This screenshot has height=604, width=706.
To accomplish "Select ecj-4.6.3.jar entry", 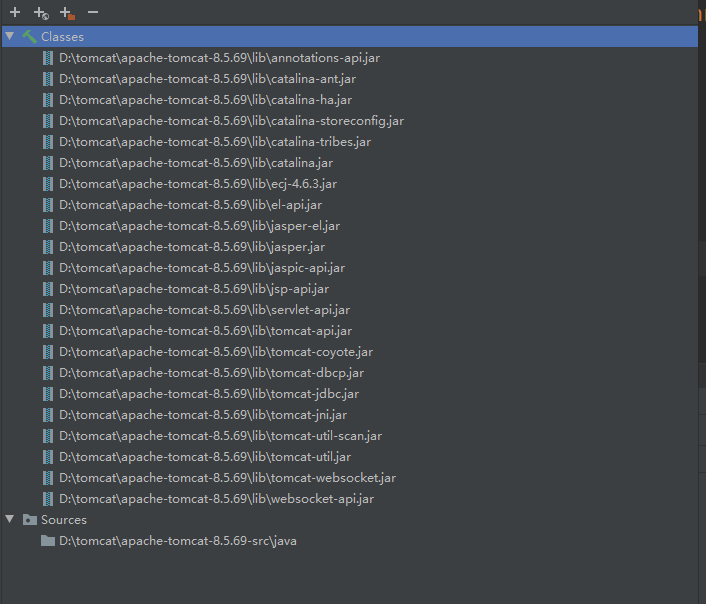I will point(198,184).
